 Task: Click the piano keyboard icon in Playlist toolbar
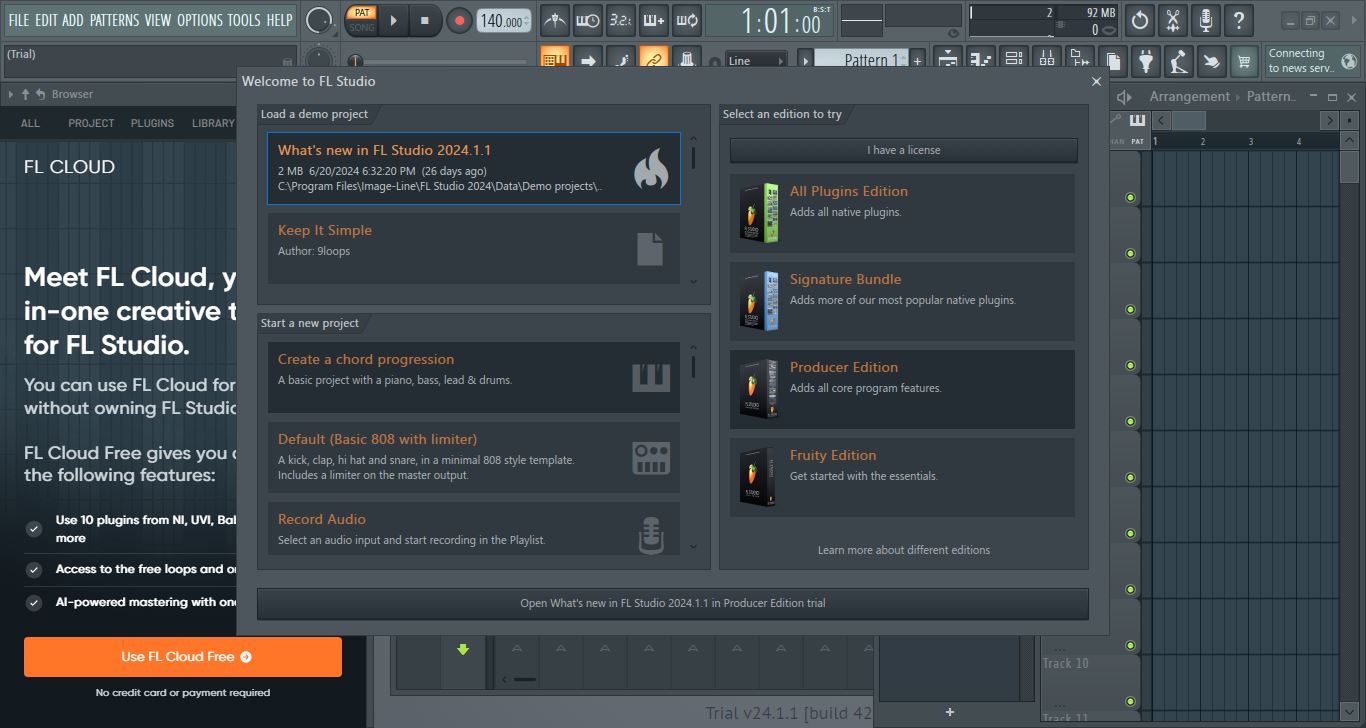tap(1137, 120)
